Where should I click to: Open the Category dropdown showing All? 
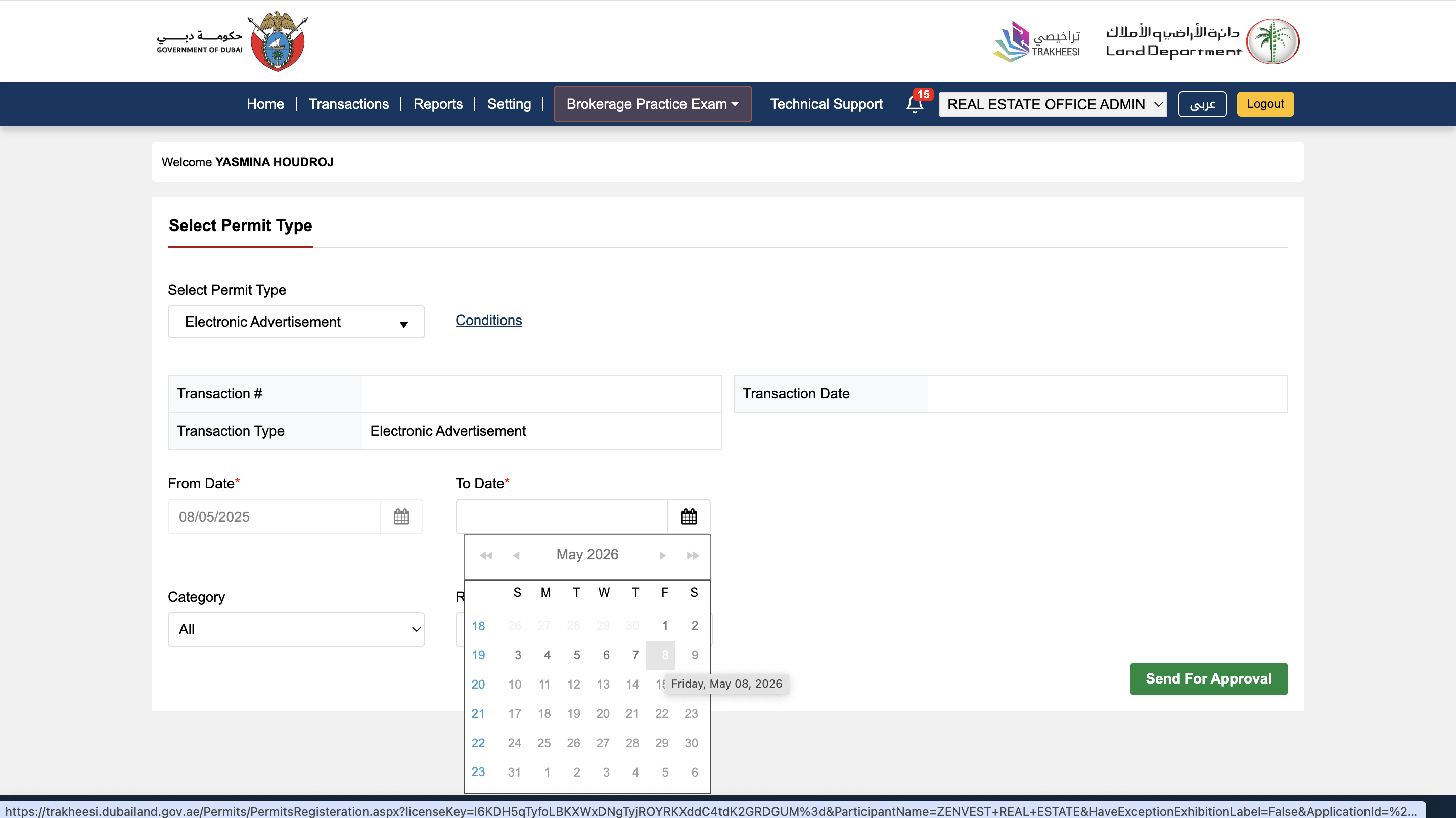[x=296, y=629]
